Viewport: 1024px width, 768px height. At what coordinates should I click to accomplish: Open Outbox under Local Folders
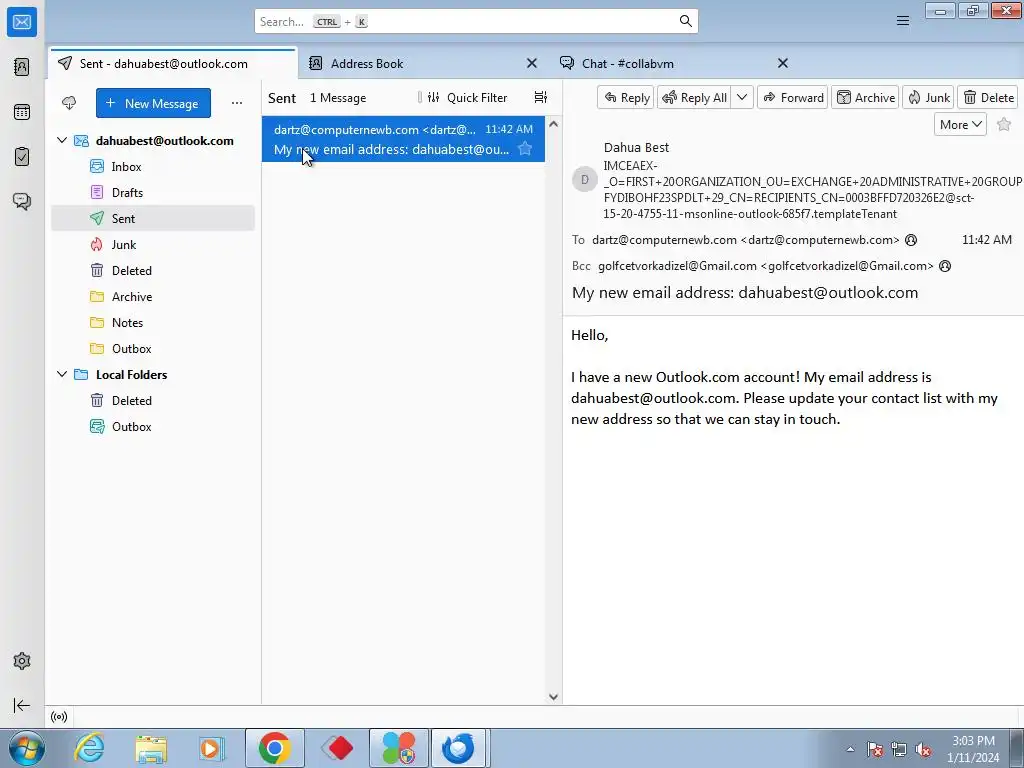[153, 426]
